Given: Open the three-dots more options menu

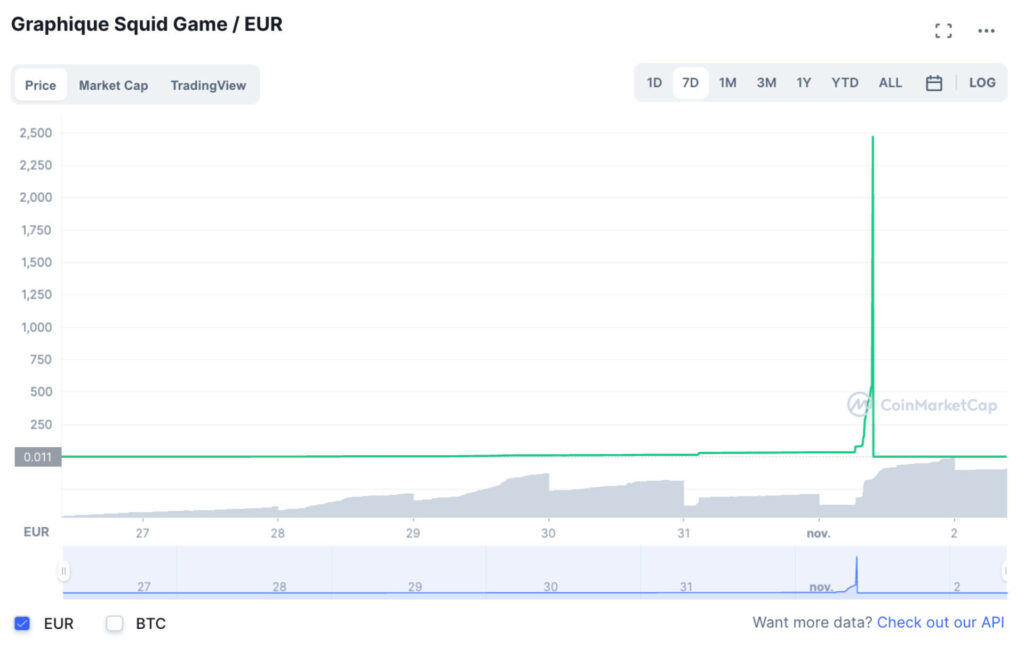Looking at the screenshot, I should (986, 31).
